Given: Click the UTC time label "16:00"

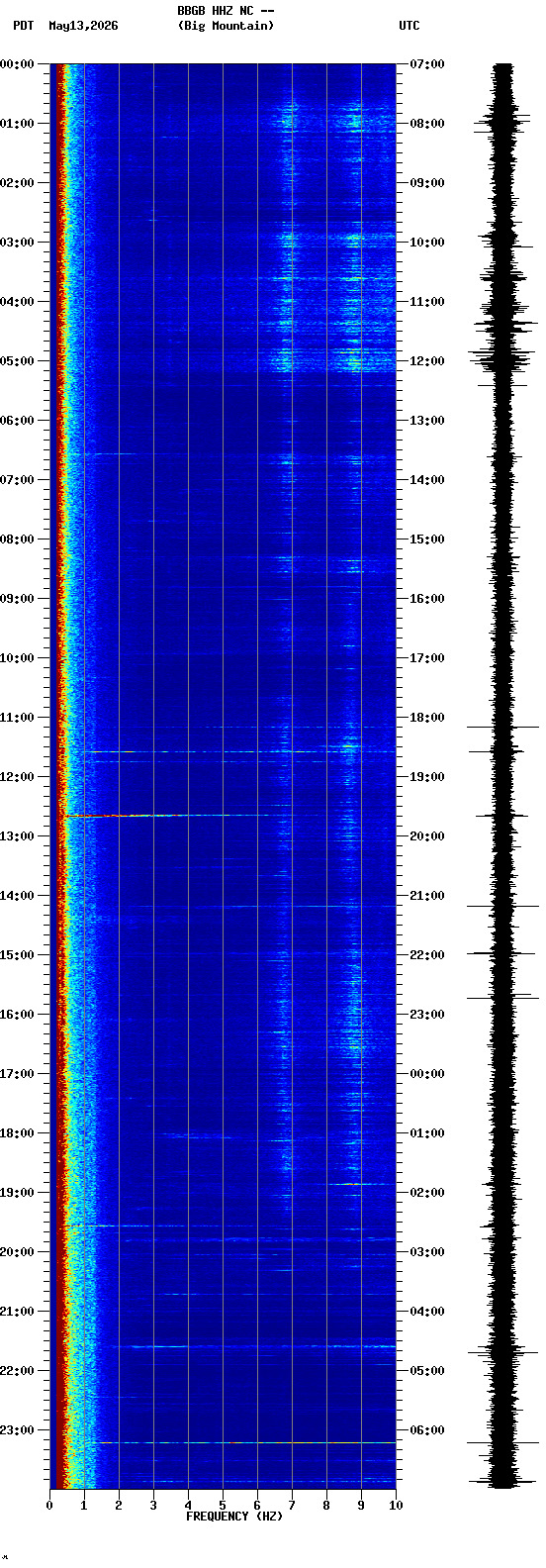Looking at the screenshot, I should pyautogui.click(x=427, y=599).
